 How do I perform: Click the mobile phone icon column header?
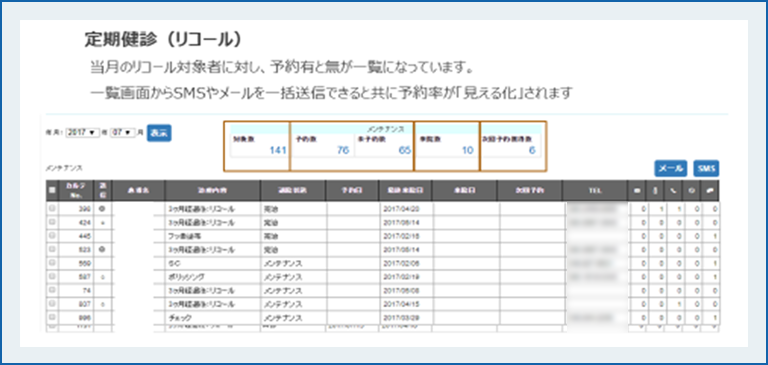pyautogui.click(x=656, y=191)
